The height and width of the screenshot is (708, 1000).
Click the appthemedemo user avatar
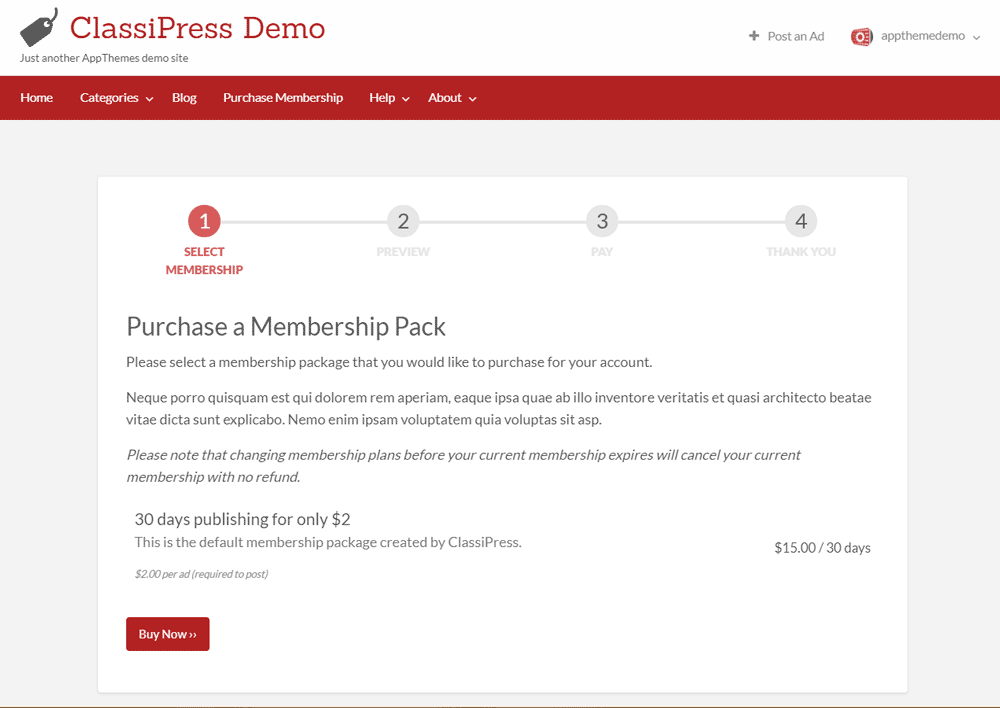(x=862, y=36)
